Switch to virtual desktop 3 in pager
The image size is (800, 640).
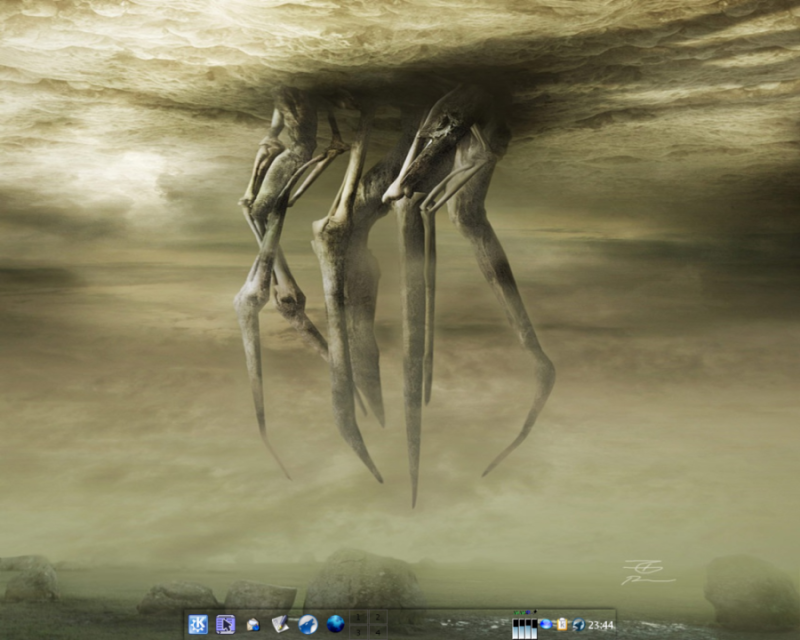(x=359, y=631)
